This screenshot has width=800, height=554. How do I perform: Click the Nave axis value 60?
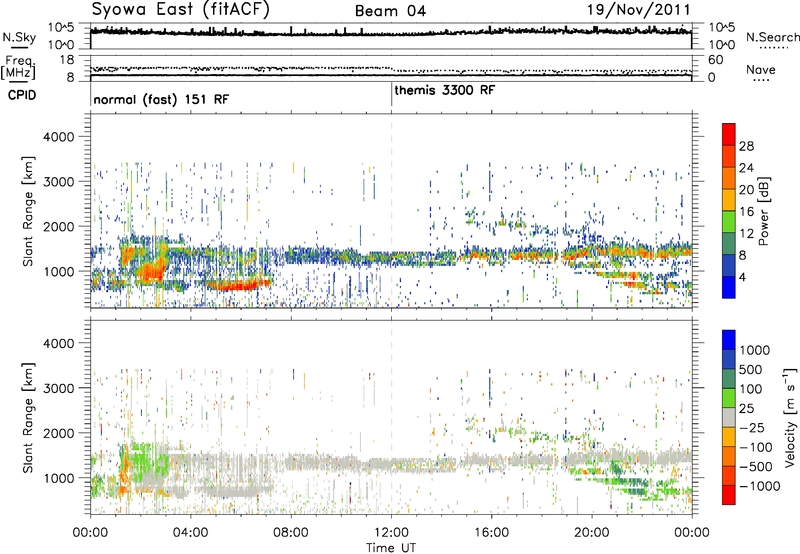715,60
